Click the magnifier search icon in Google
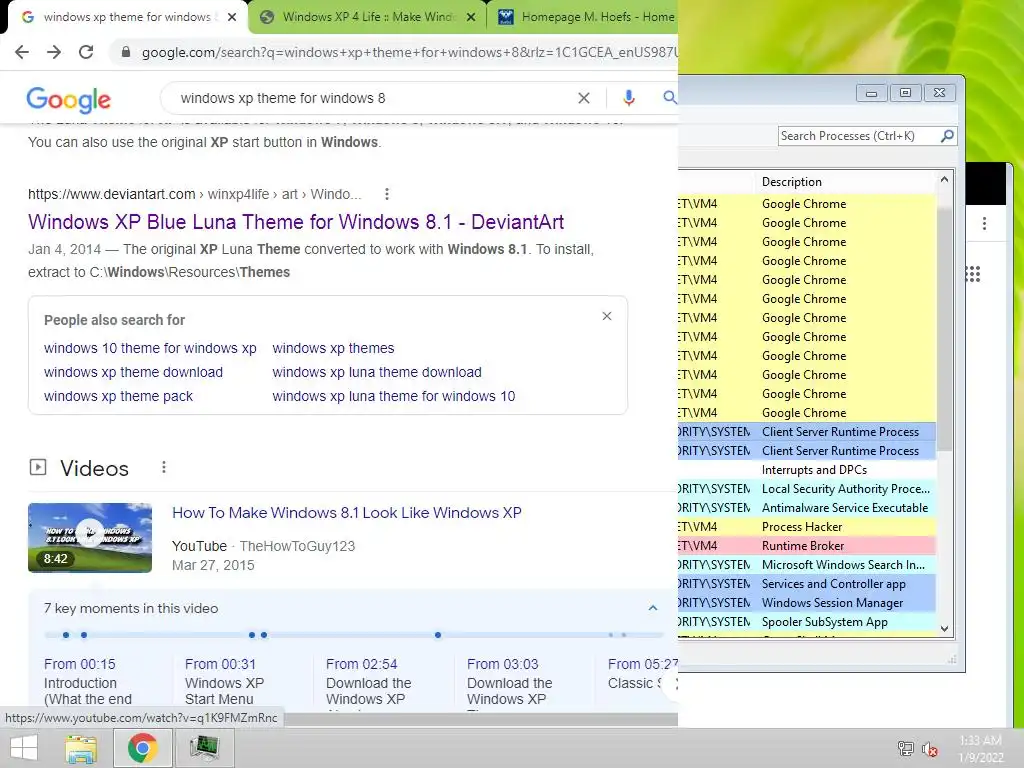Viewport: 1024px width, 768px height. tap(669, 98)
